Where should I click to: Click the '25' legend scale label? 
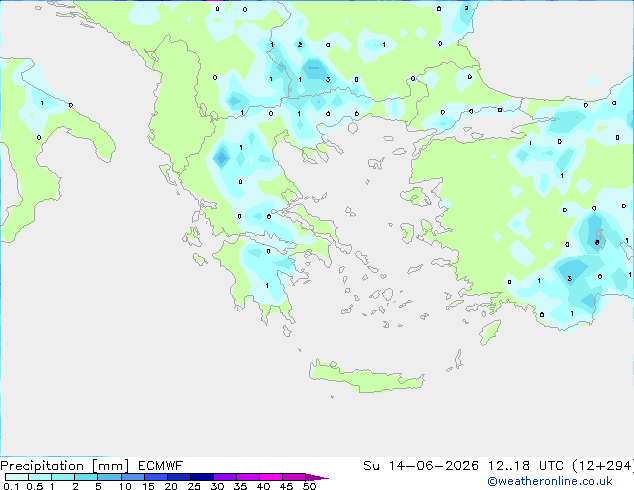click(x=194, y=486)
